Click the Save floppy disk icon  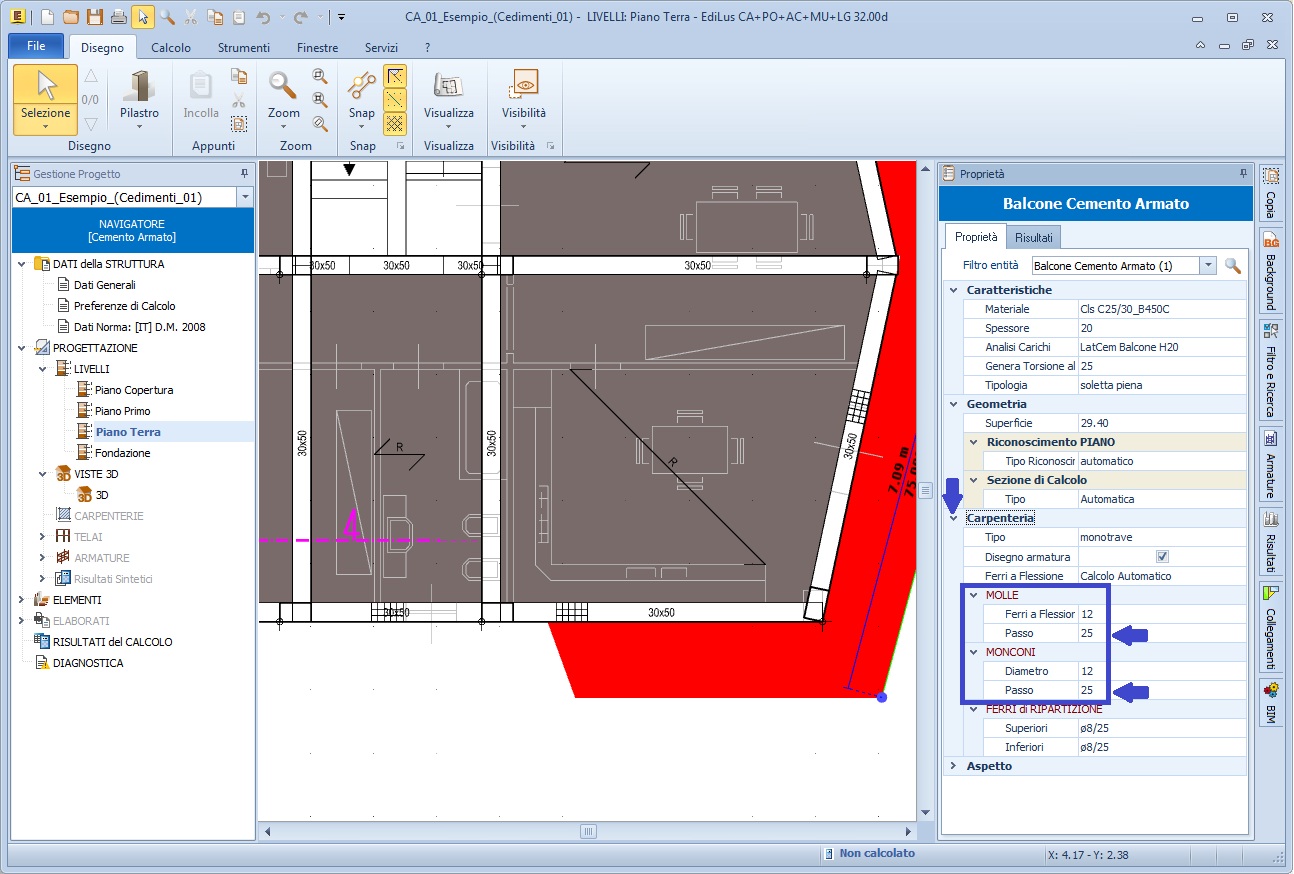point(94,17)
